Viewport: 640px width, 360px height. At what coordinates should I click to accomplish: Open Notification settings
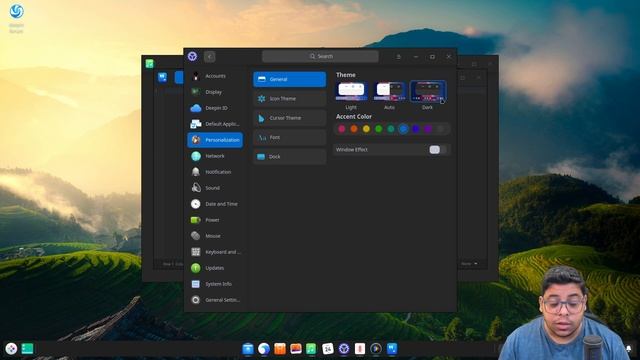pos(215,172)
